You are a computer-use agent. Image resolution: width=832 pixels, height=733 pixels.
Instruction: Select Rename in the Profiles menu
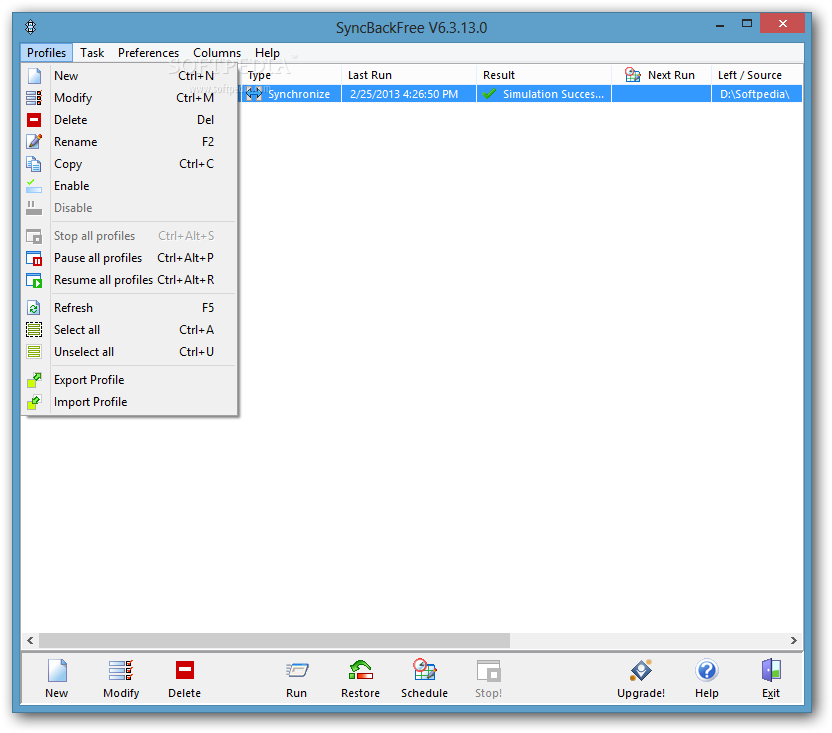pos(130,142)
